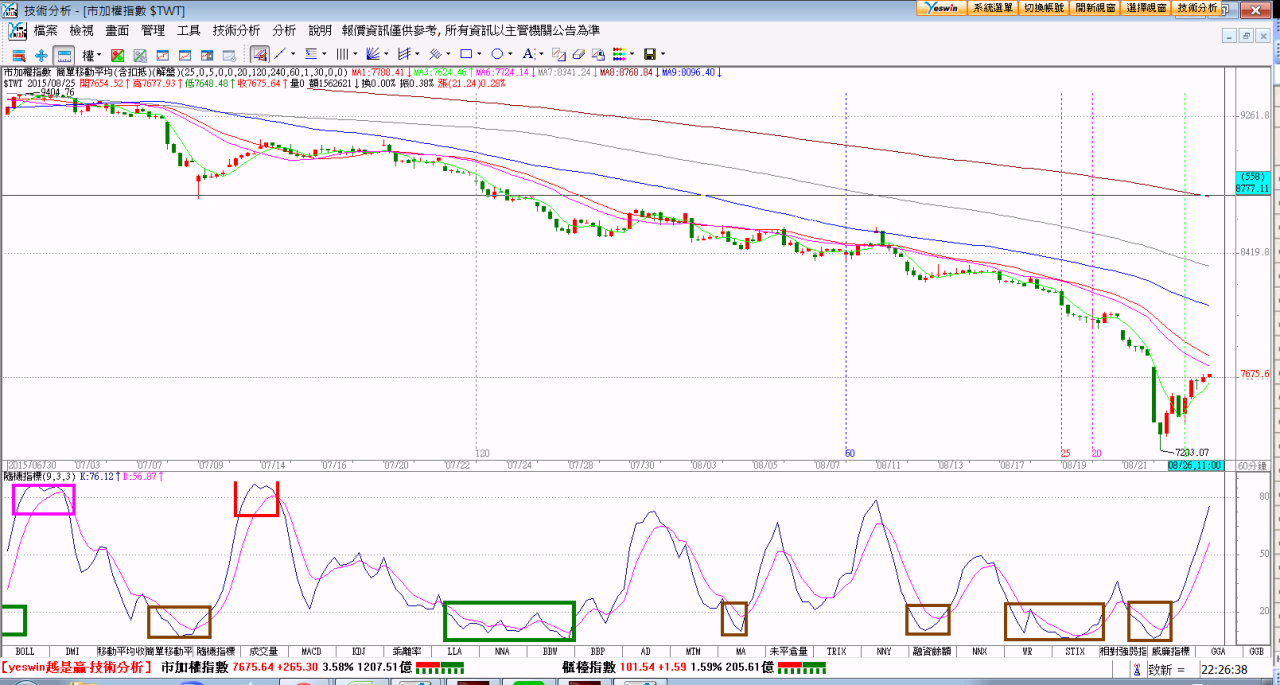Screen dimensions: 1280x685
Task: Switch to the MACD indicator tab
Action: click(x=311, y=651)
